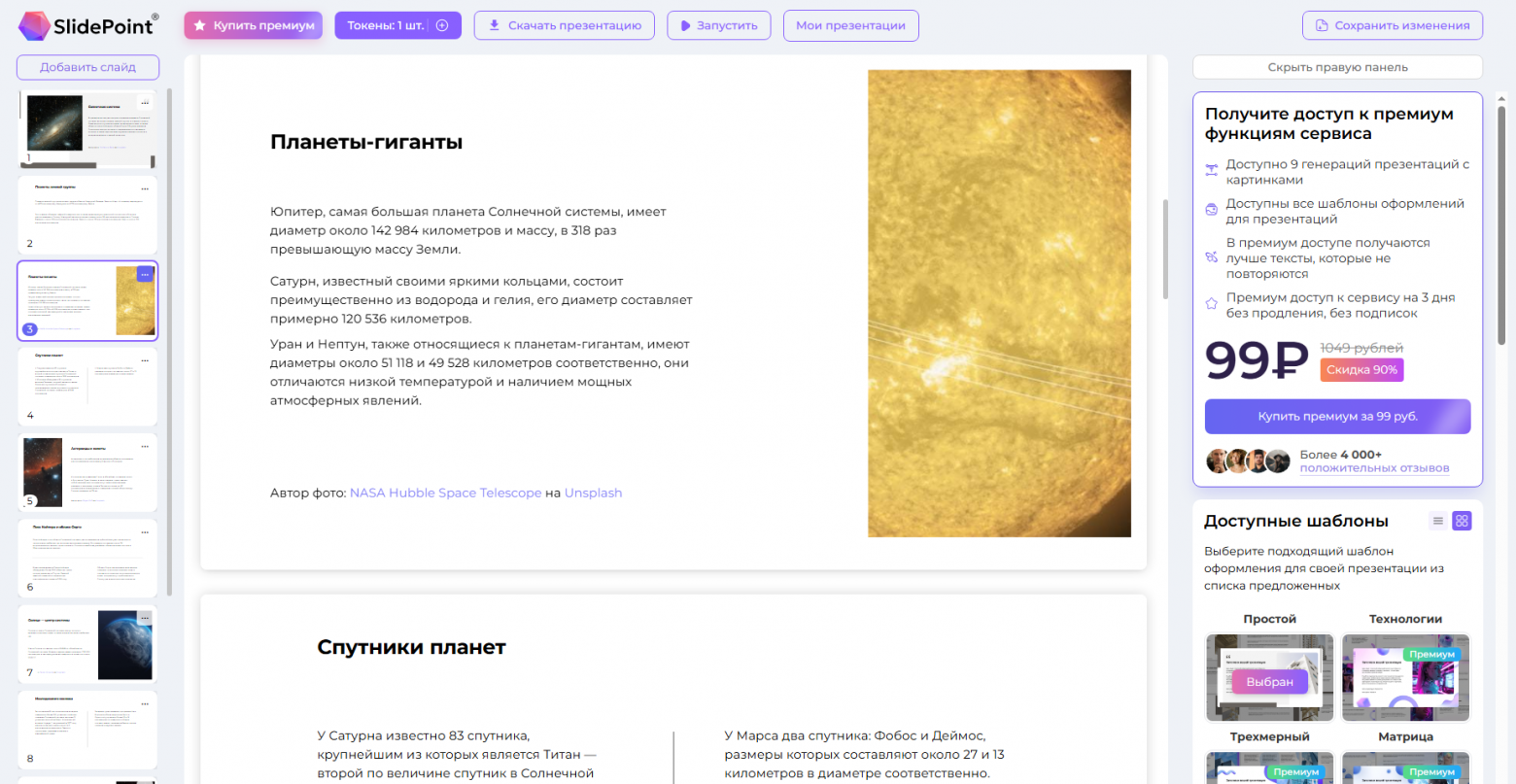Save changes with "Сохранить изменения"
The image size is (1516, 784).
(x=1393, y=25)
